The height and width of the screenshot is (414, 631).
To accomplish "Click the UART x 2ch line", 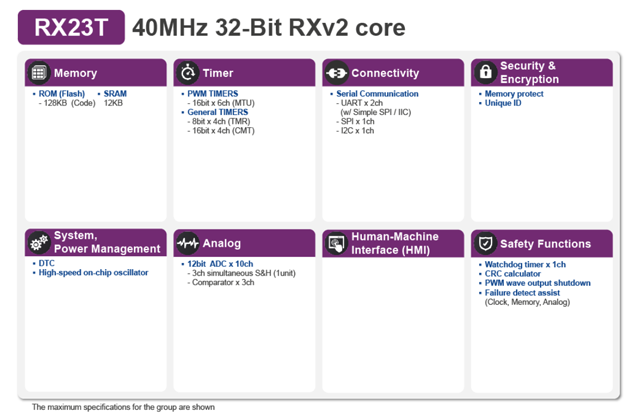I will point(359,103).
